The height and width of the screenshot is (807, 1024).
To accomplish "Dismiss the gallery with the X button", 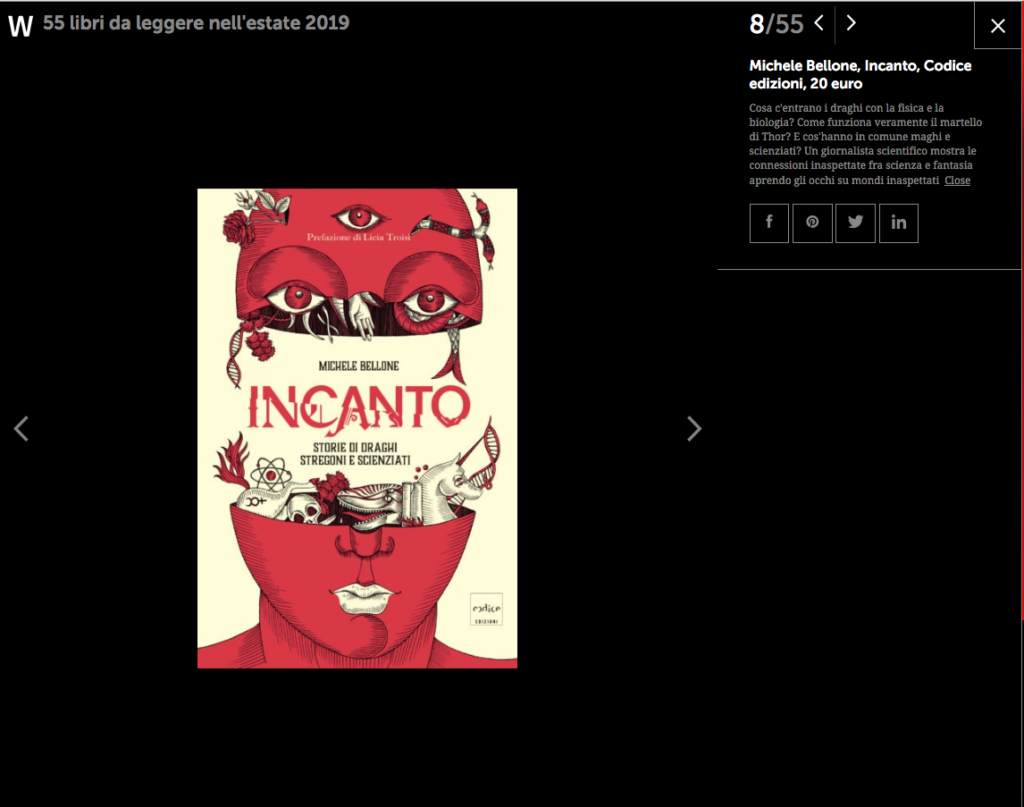I will coord(997,25).
